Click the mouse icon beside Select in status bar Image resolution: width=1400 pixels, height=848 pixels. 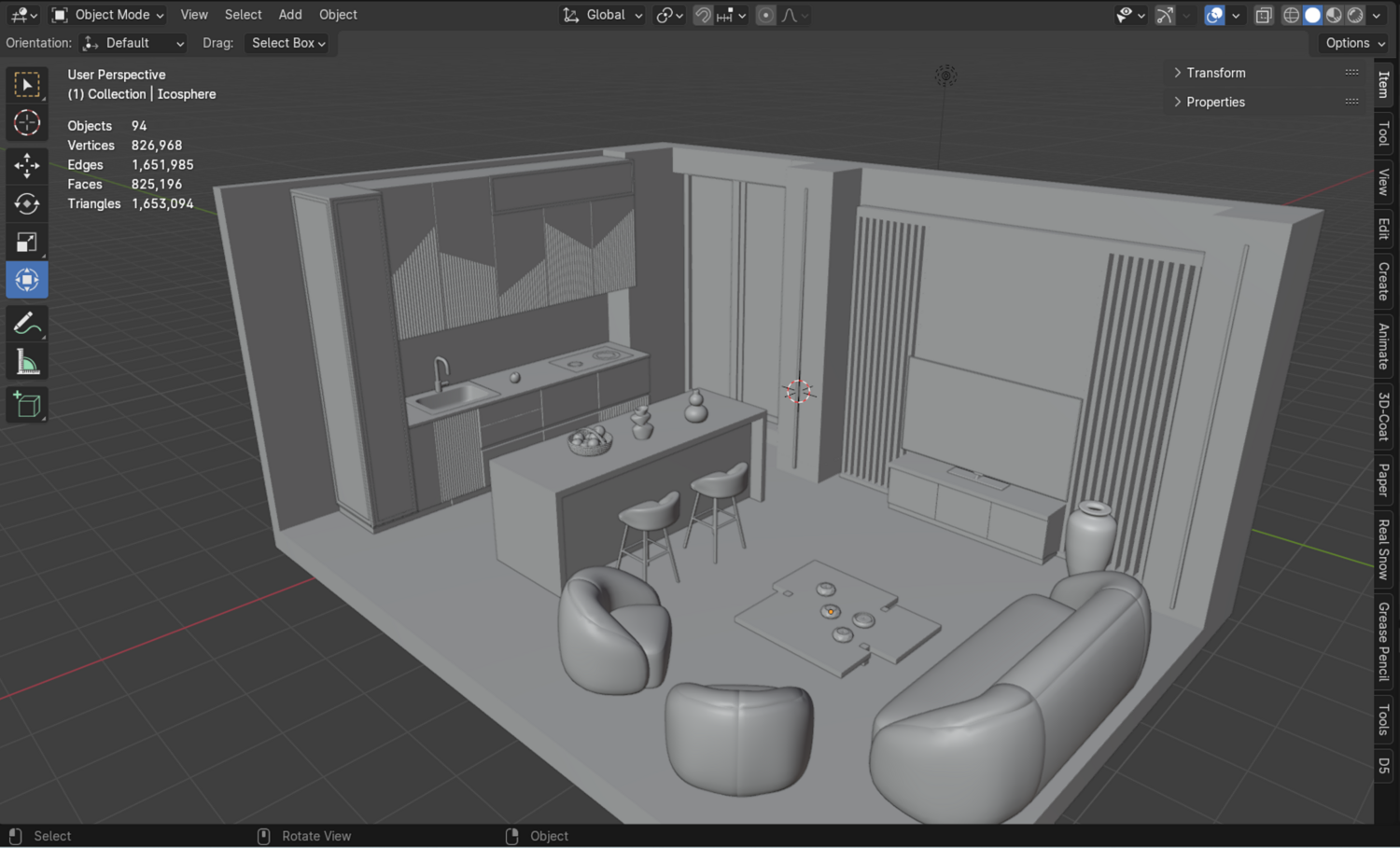point(15,836)
